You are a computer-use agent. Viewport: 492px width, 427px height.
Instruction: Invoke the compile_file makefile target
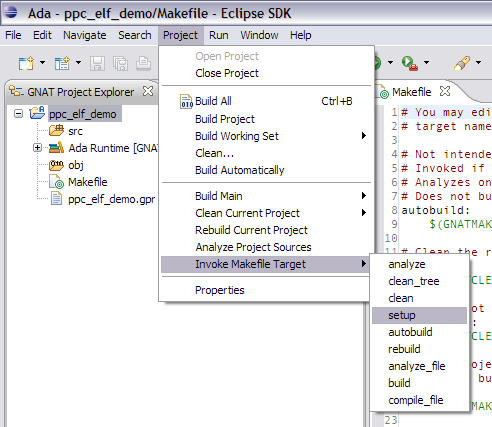pos(419,400)
